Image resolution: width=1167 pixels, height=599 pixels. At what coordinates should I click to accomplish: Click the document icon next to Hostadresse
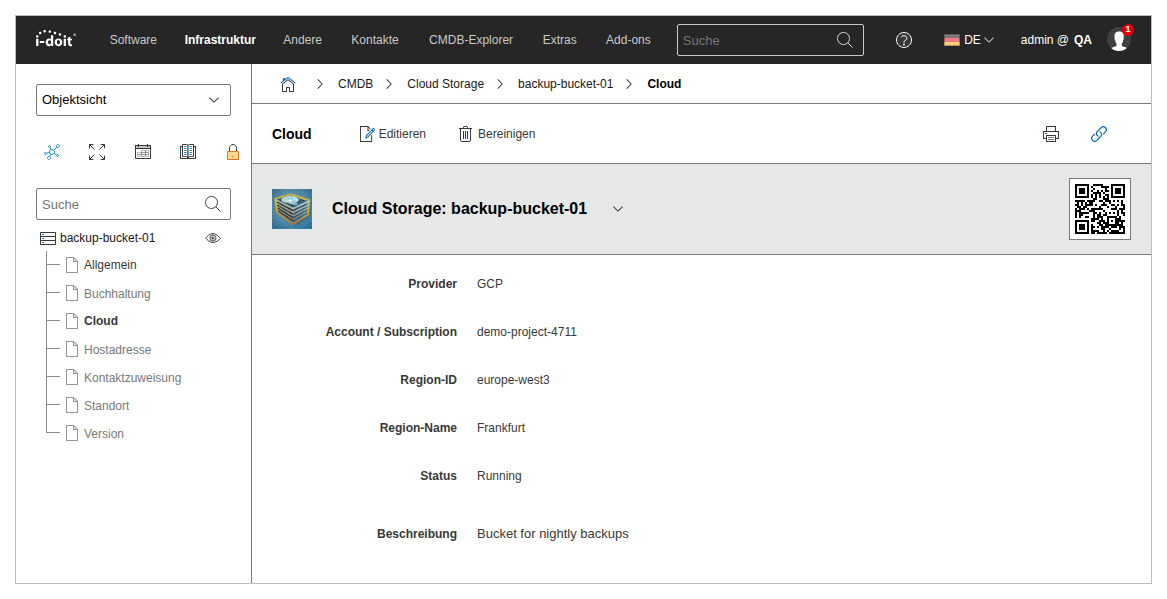(72, 349)
